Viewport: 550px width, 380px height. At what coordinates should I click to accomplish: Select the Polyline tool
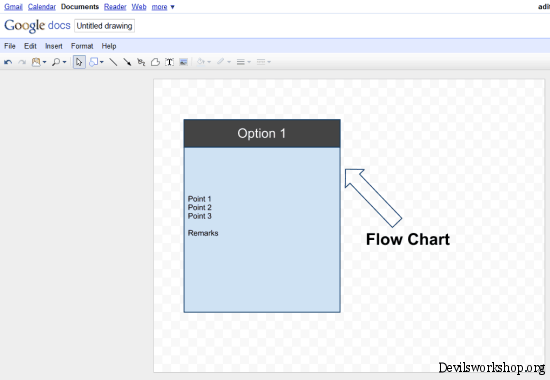[x=155, y=62]
